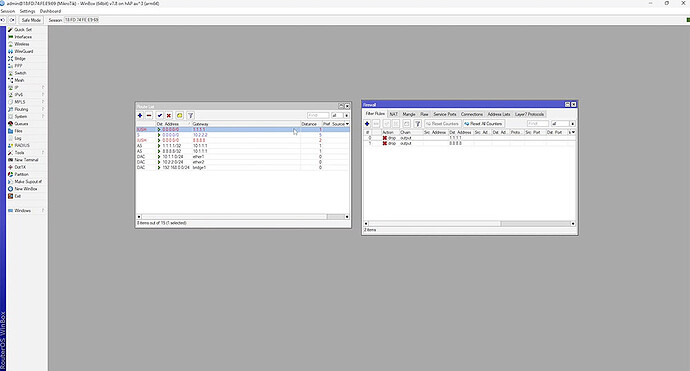Sort routes by Gateway column header

[246, 124]
